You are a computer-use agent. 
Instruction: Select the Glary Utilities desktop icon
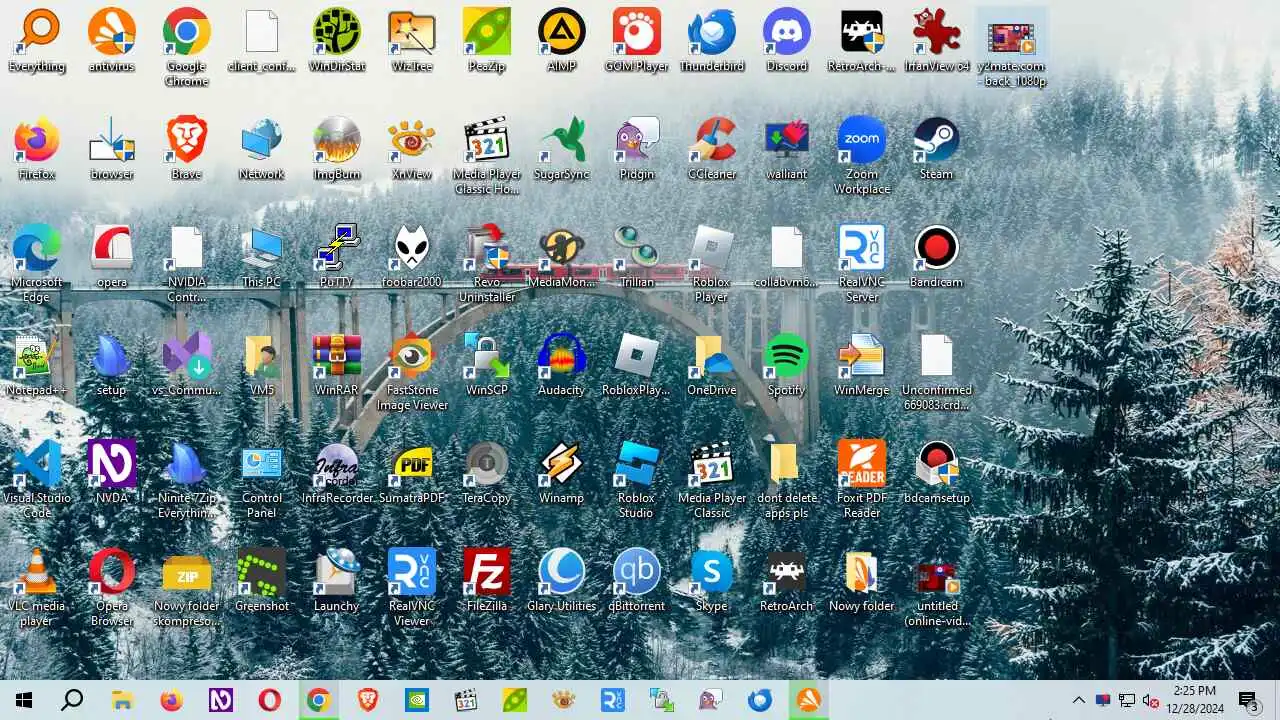pyautogui.click(x=562, y=580)
